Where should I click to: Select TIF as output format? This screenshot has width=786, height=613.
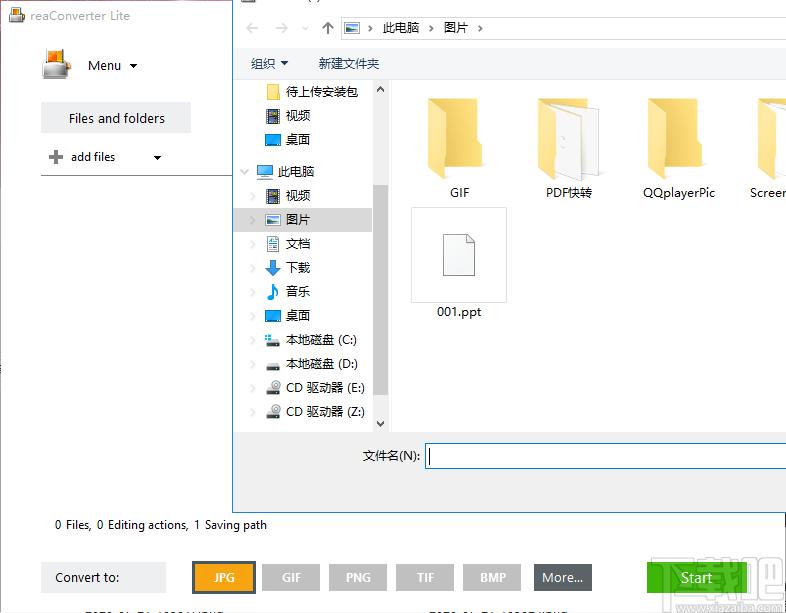(425, 577)
